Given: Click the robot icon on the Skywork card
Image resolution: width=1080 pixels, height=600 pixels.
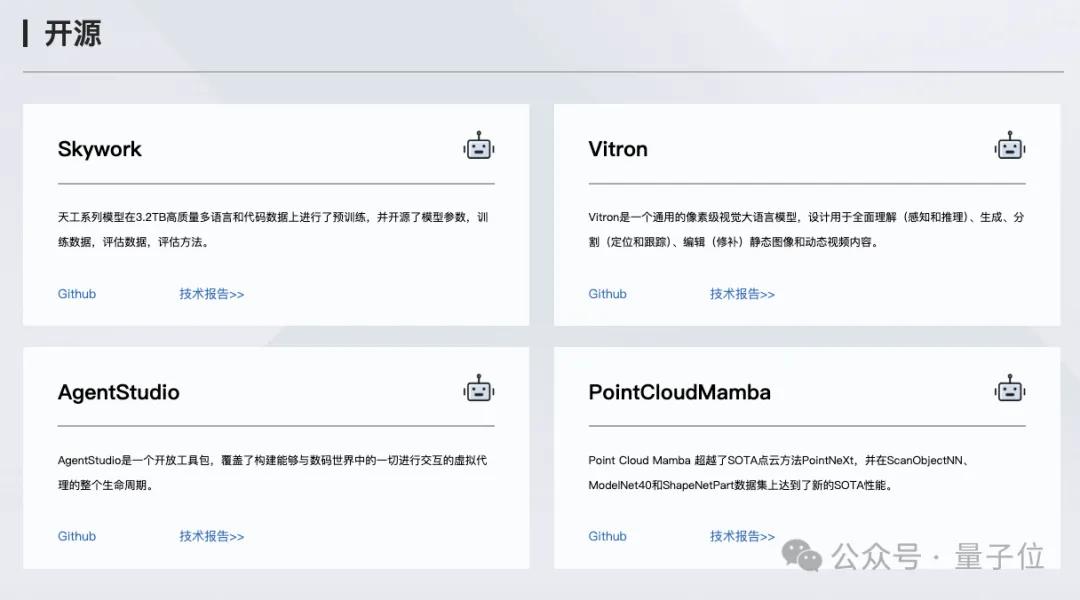Looking at the screenshot, I should (x=479, y=147).
